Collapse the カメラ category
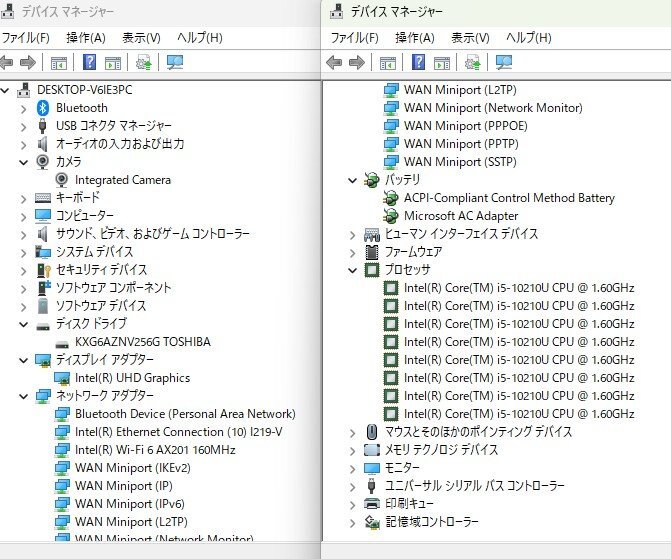Screen dimensions: 671x559 pyautogui.click(x=24, y=162)
